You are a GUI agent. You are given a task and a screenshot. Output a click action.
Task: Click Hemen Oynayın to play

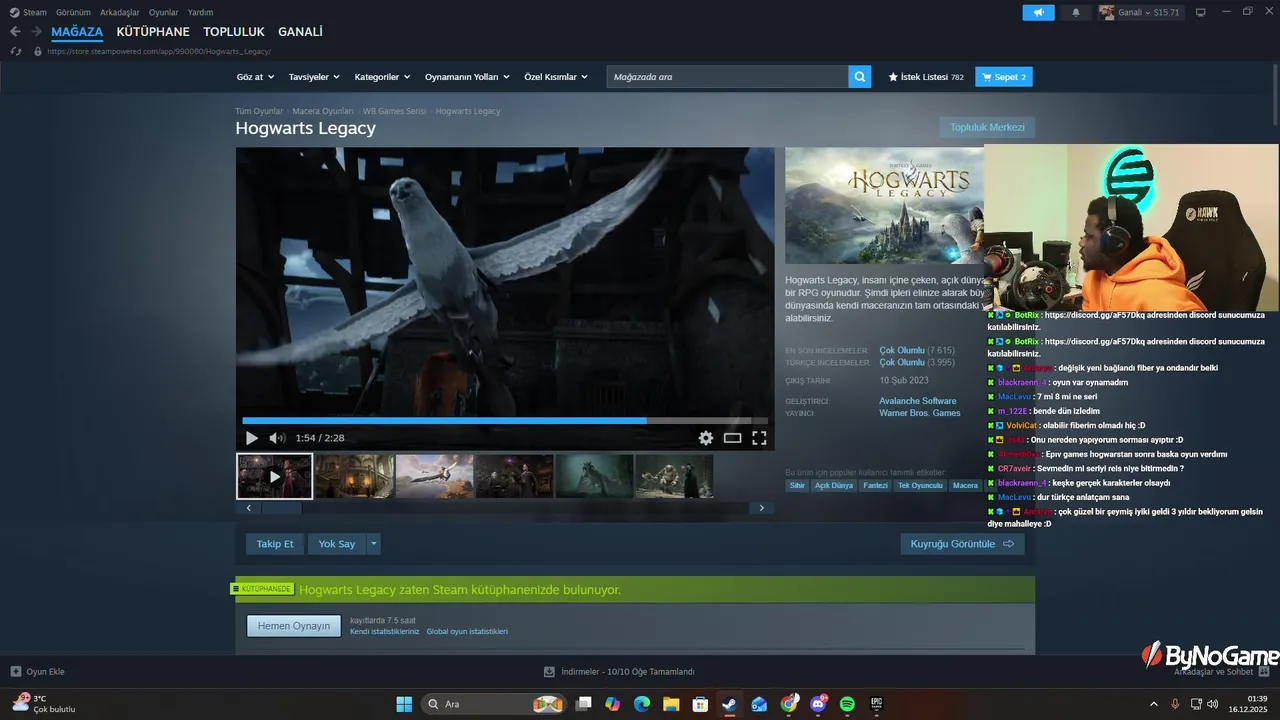tap(294, 626)
